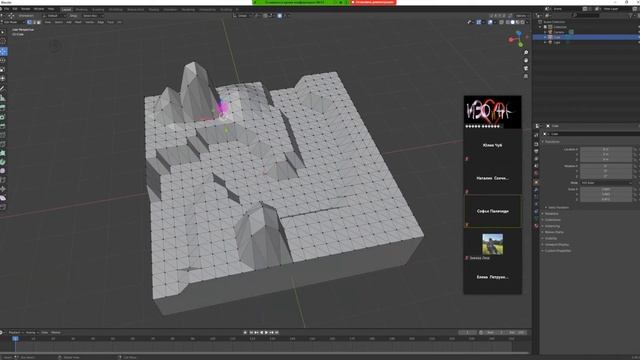Click the Location X value field

coord(606,149)
